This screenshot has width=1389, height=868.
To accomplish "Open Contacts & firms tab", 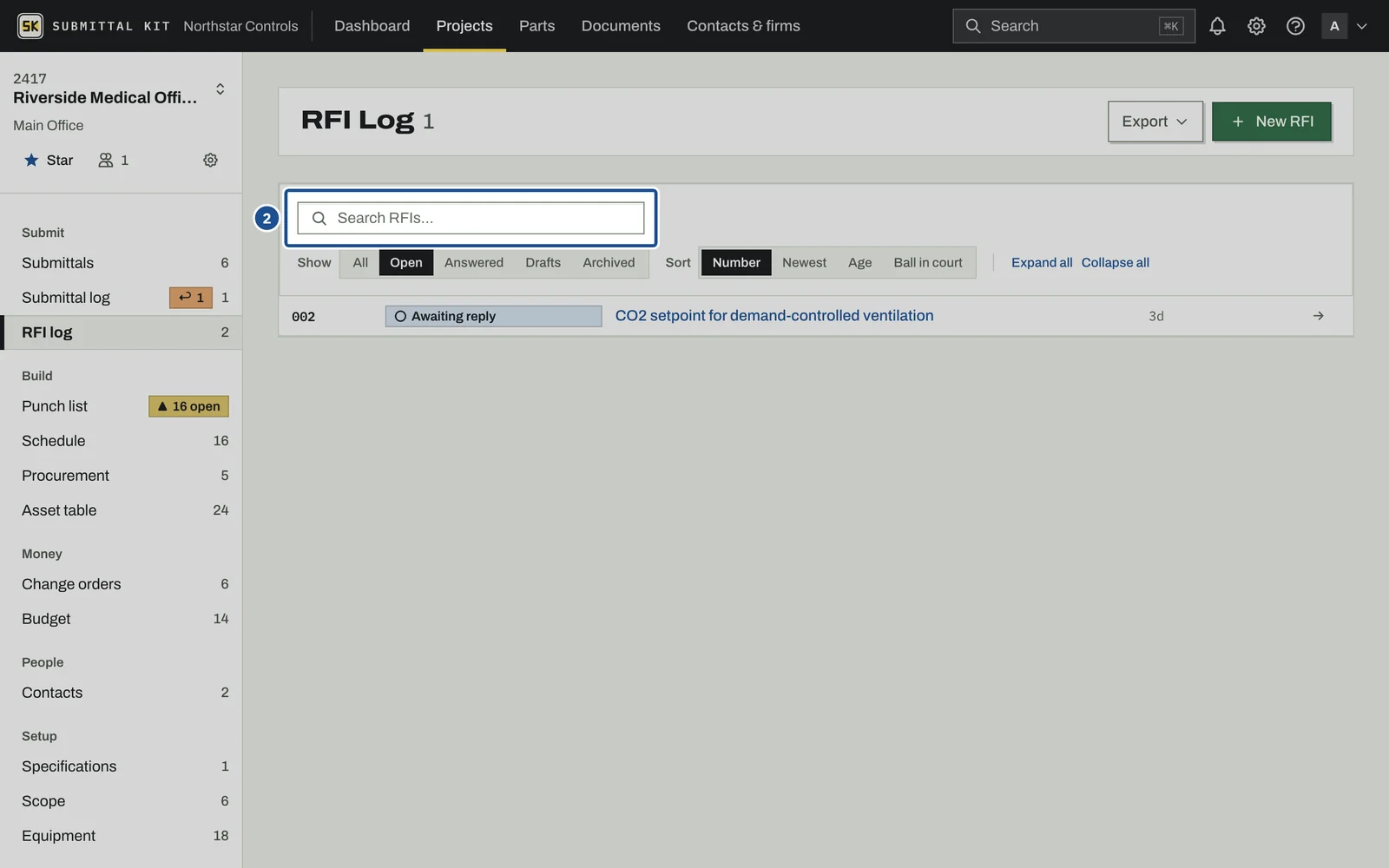I will pyautogui.click(x=743, y=26).
